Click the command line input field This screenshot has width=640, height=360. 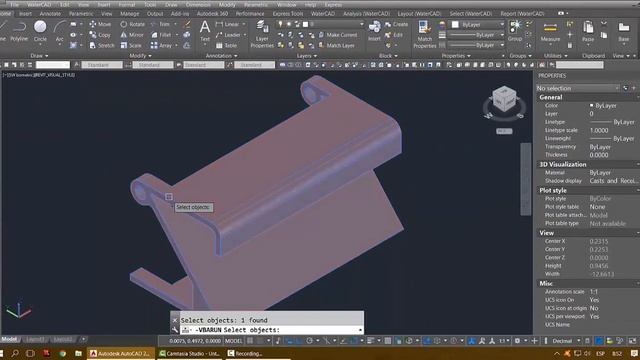coord(271,330)
